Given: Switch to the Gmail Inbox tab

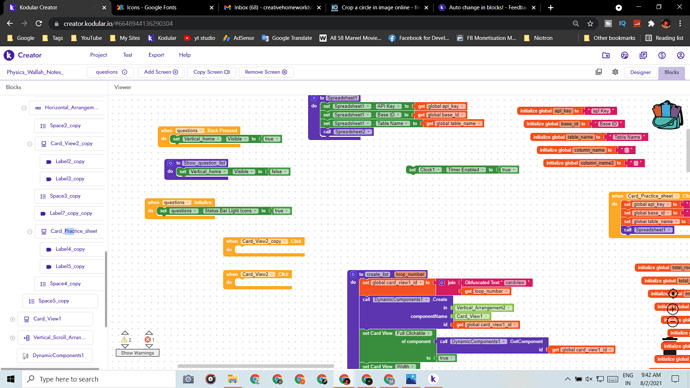Looking at the screenshot, I should coord(272,7).
